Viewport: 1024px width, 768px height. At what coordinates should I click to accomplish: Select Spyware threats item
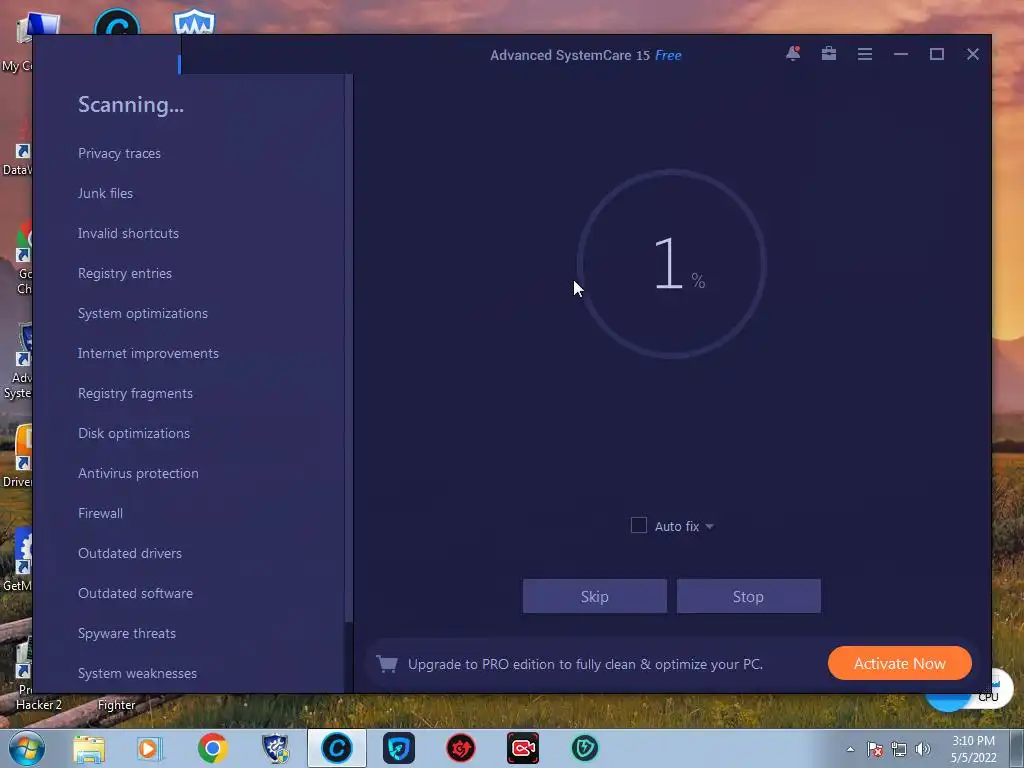(127, 633)
